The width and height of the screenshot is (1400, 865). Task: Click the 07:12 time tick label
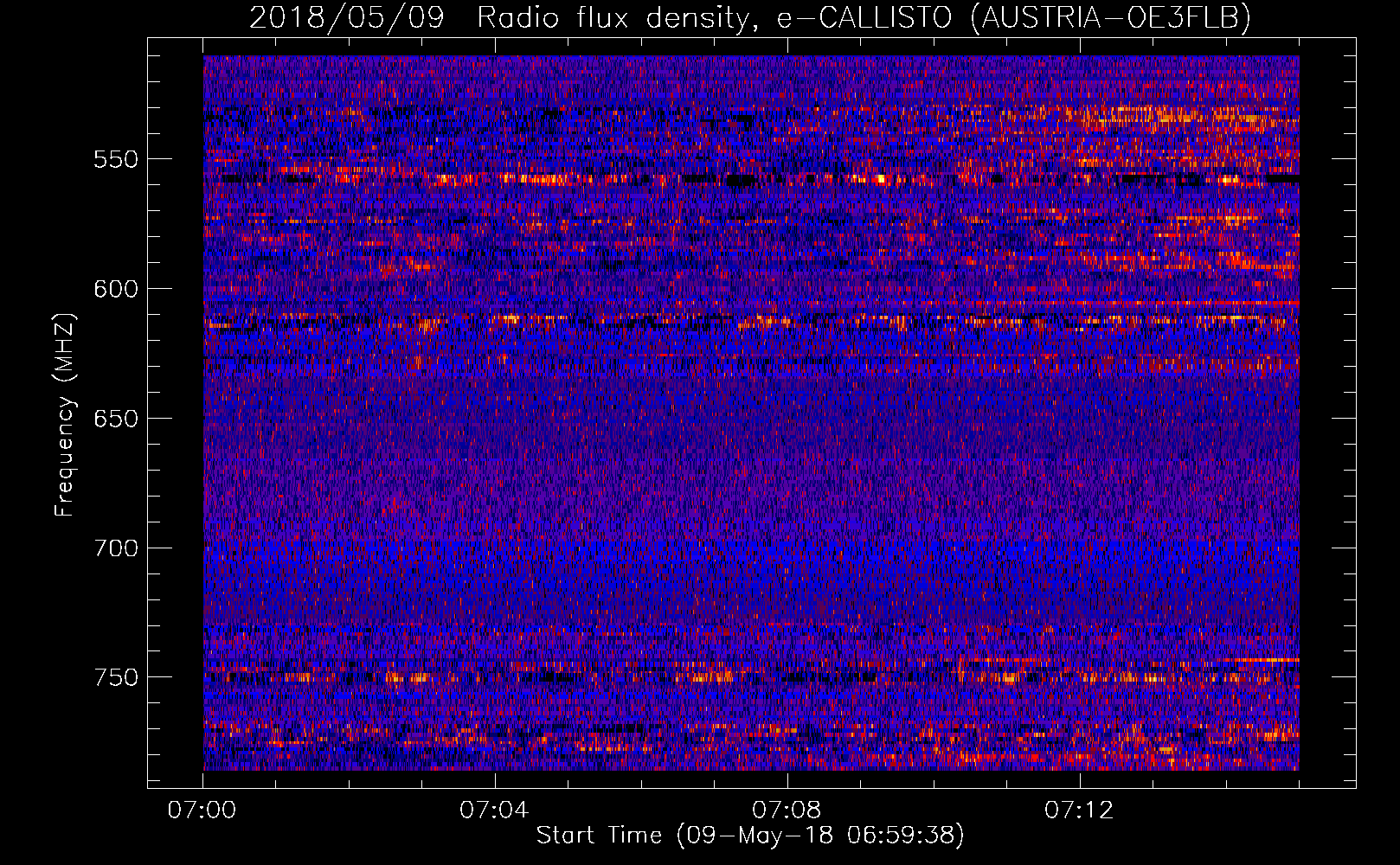1079,811
